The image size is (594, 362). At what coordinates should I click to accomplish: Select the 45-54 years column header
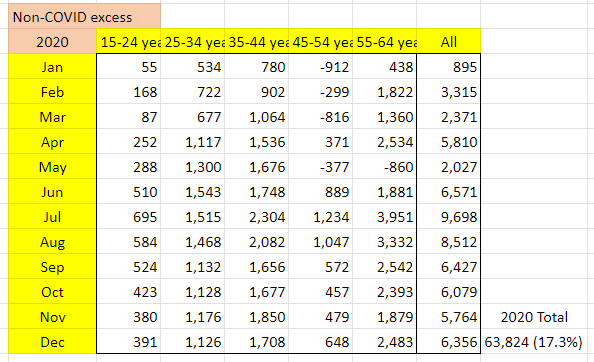click(x=320, y=41)
